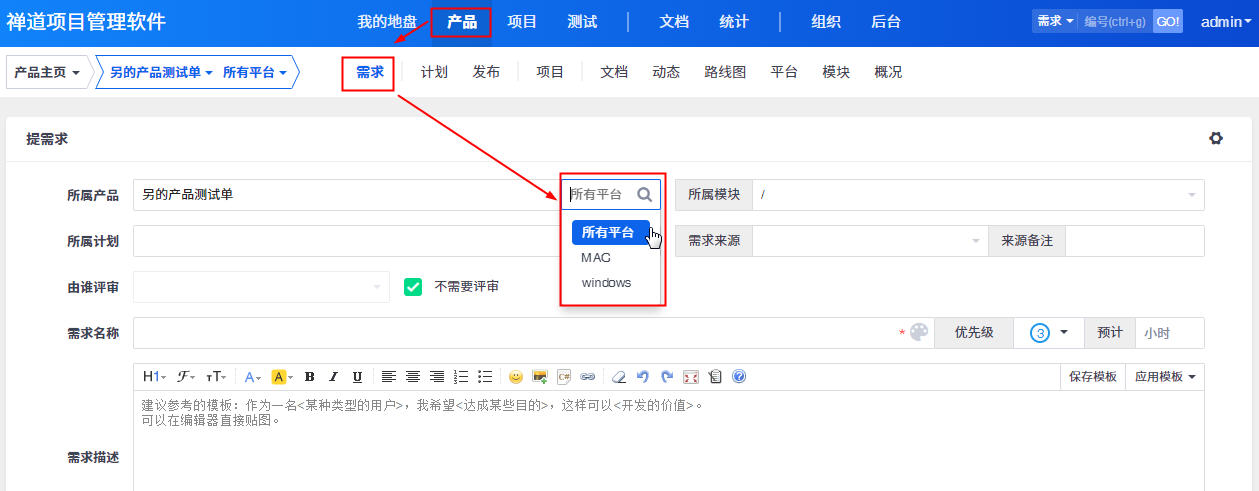This screenshot has width=1259, height=491.
Task: Open the emoticon smiley picker
Action: [x=516, y=377]
